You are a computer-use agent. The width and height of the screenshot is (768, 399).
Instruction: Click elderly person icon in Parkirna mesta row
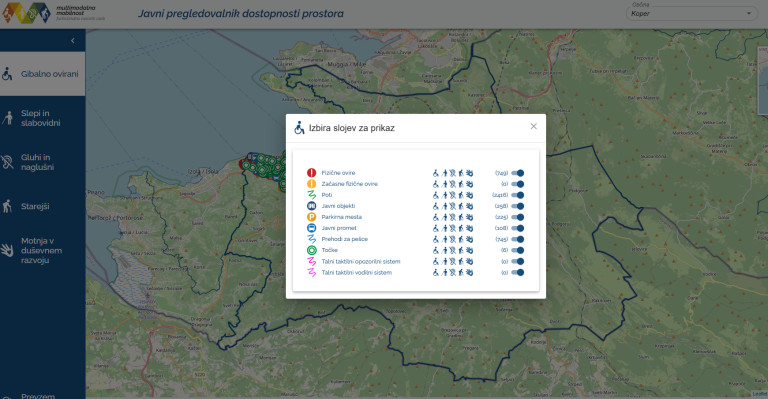point(461,217)
